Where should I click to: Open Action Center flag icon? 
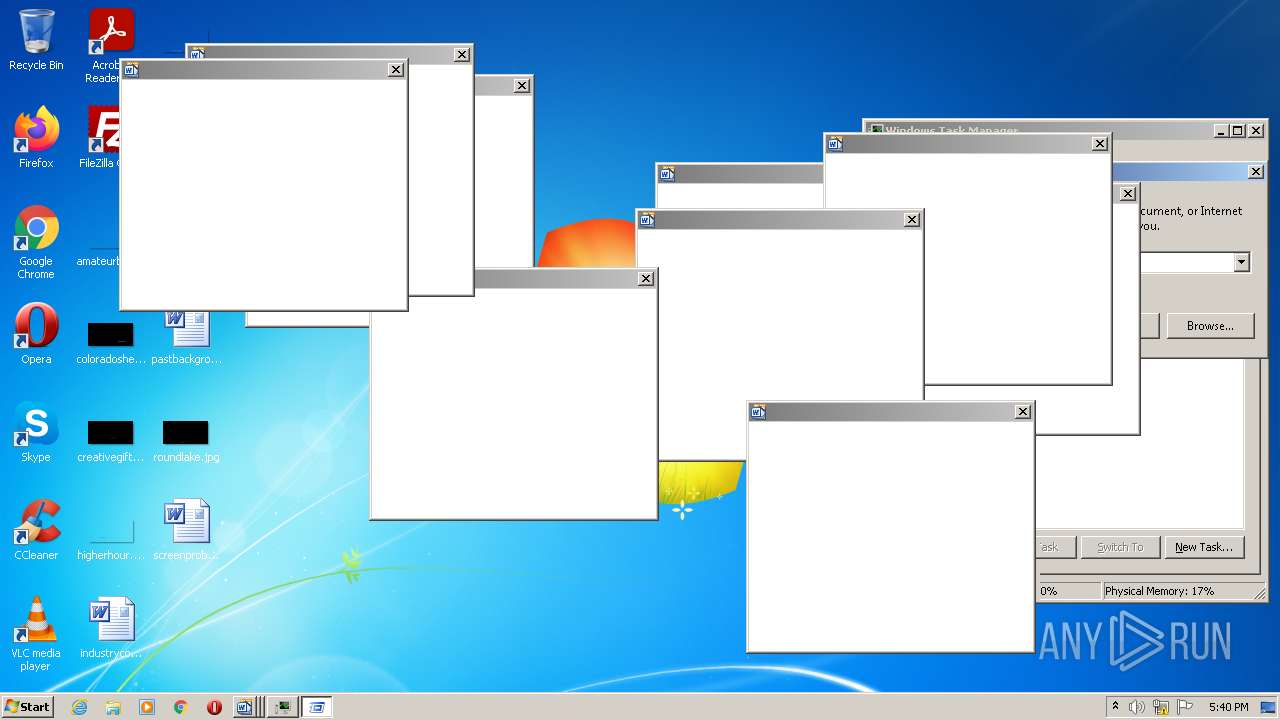pos(1185,707)
